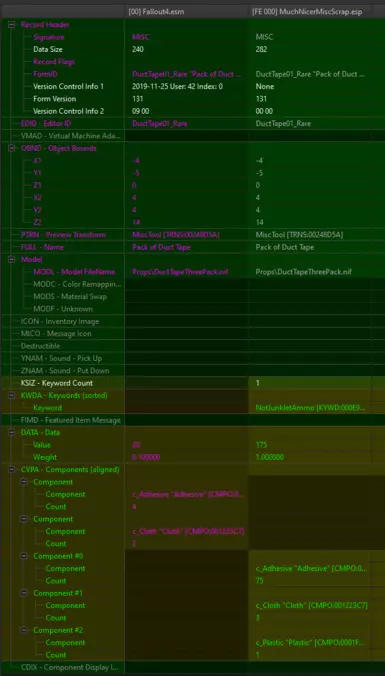Collapse the Model node

point(11,260)
